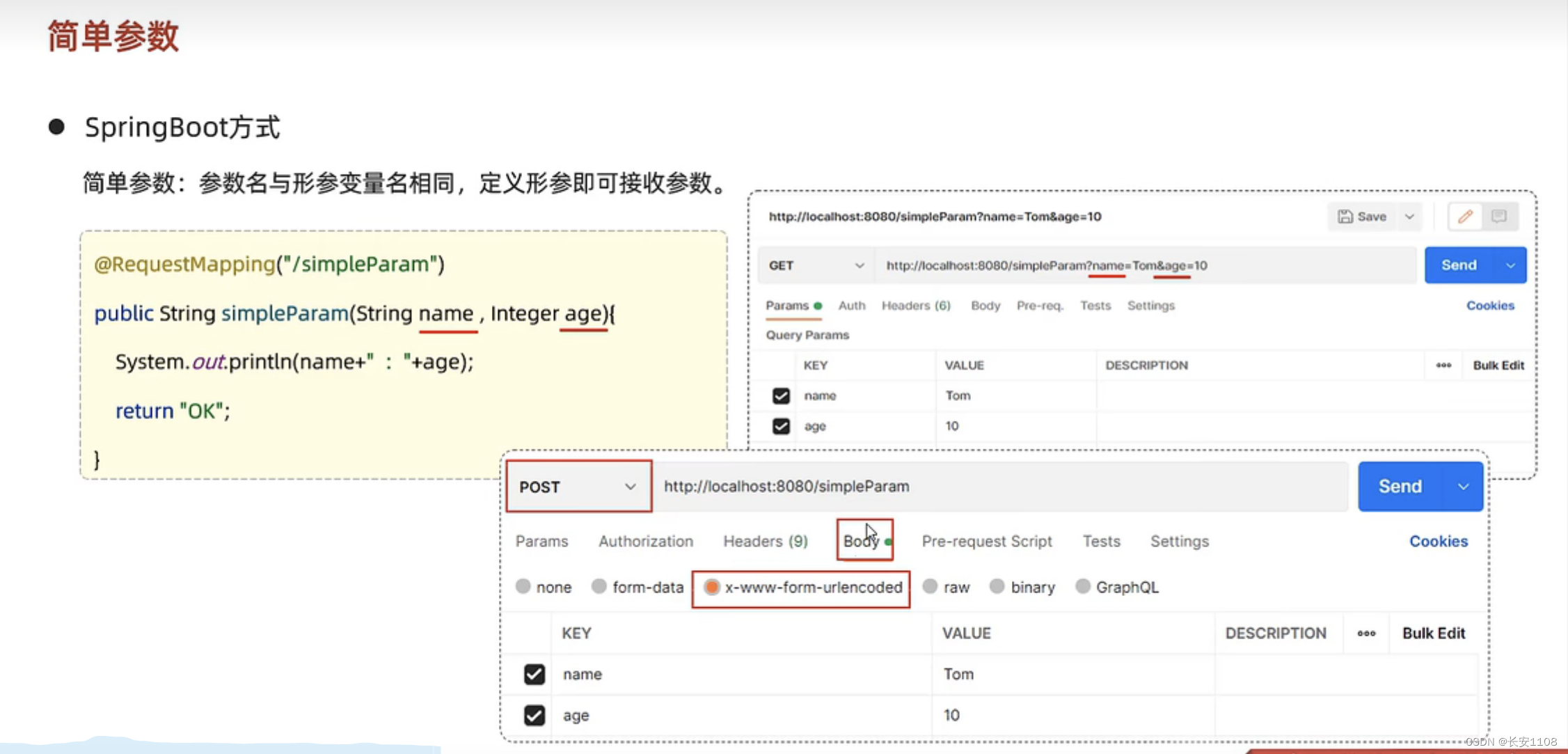
Task: Uncheck the age query param checkbox
Action: click(x=781, y=426)
